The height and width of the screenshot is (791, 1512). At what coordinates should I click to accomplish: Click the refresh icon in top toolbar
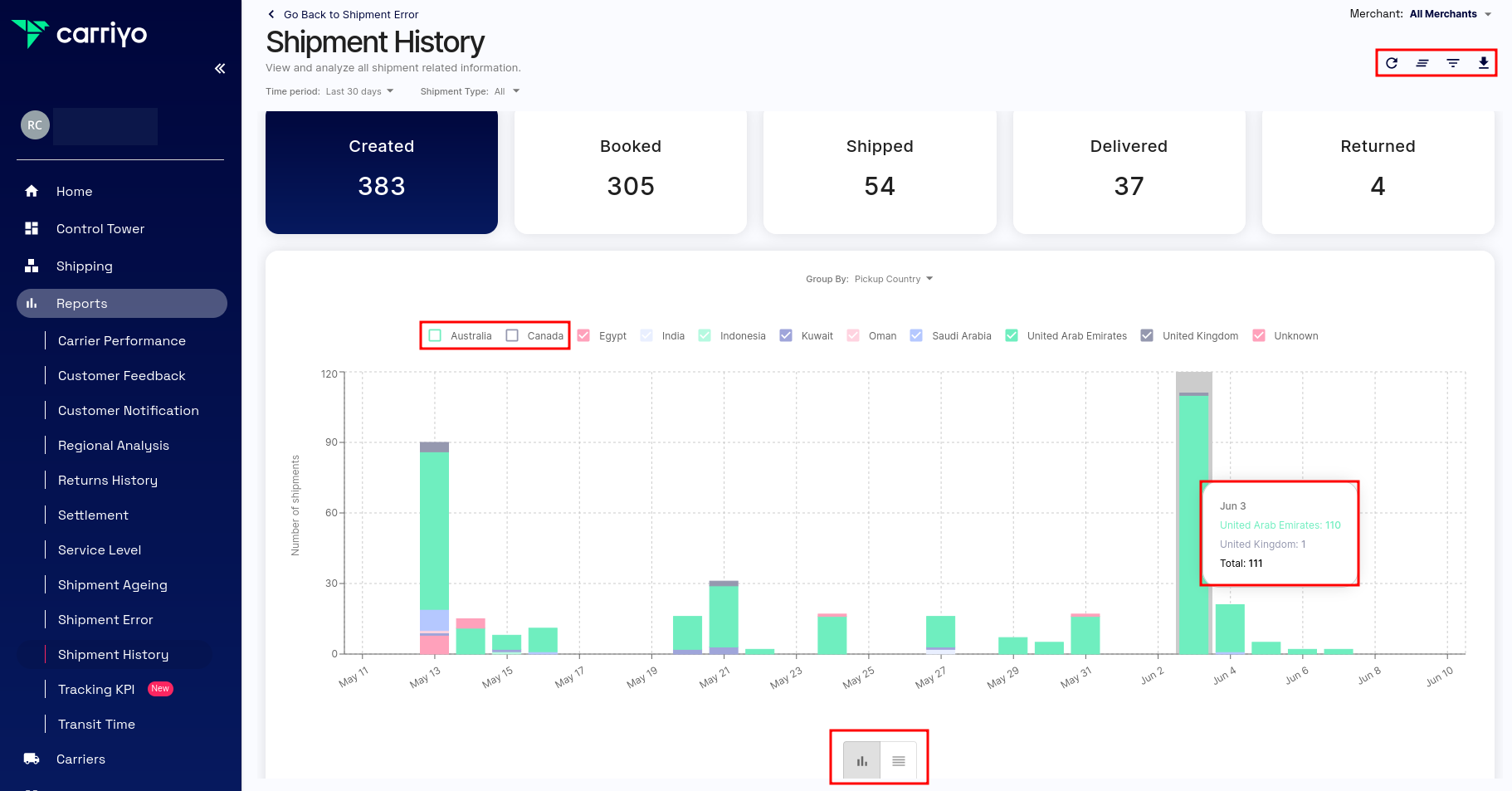pyautogui.click(x=1392, y=63)
